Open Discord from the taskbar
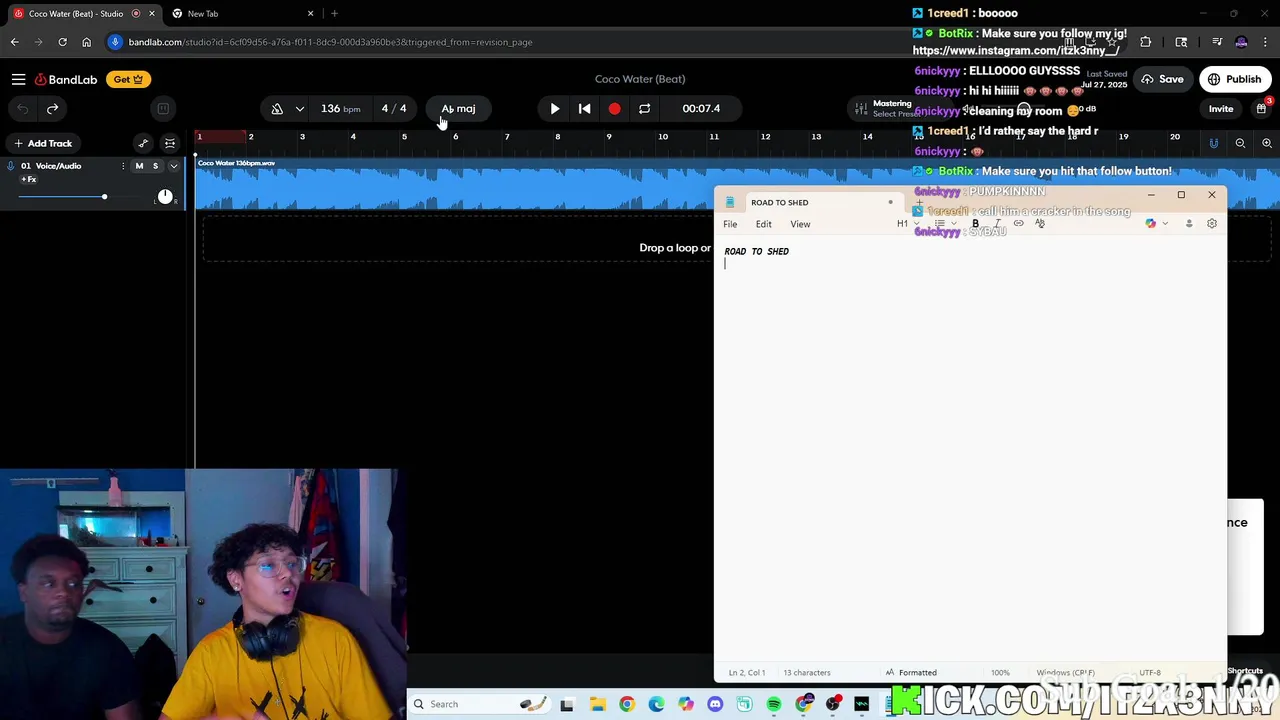Viewport: 1280px width, 720px height. pyautogui.click(x=715, y=704)
